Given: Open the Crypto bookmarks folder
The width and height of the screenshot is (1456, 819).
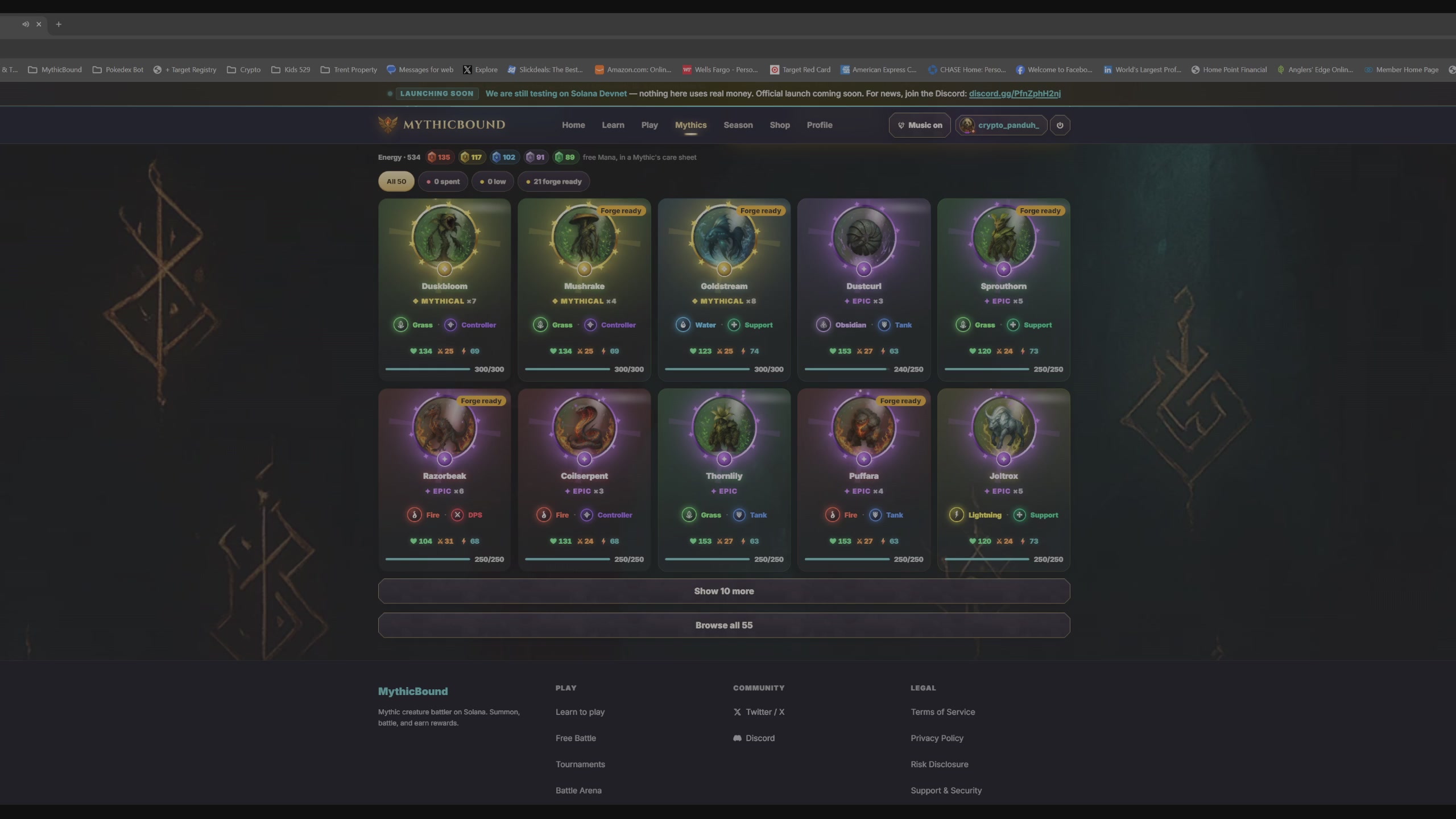Looking at the screenshot, I should point(243,70).
